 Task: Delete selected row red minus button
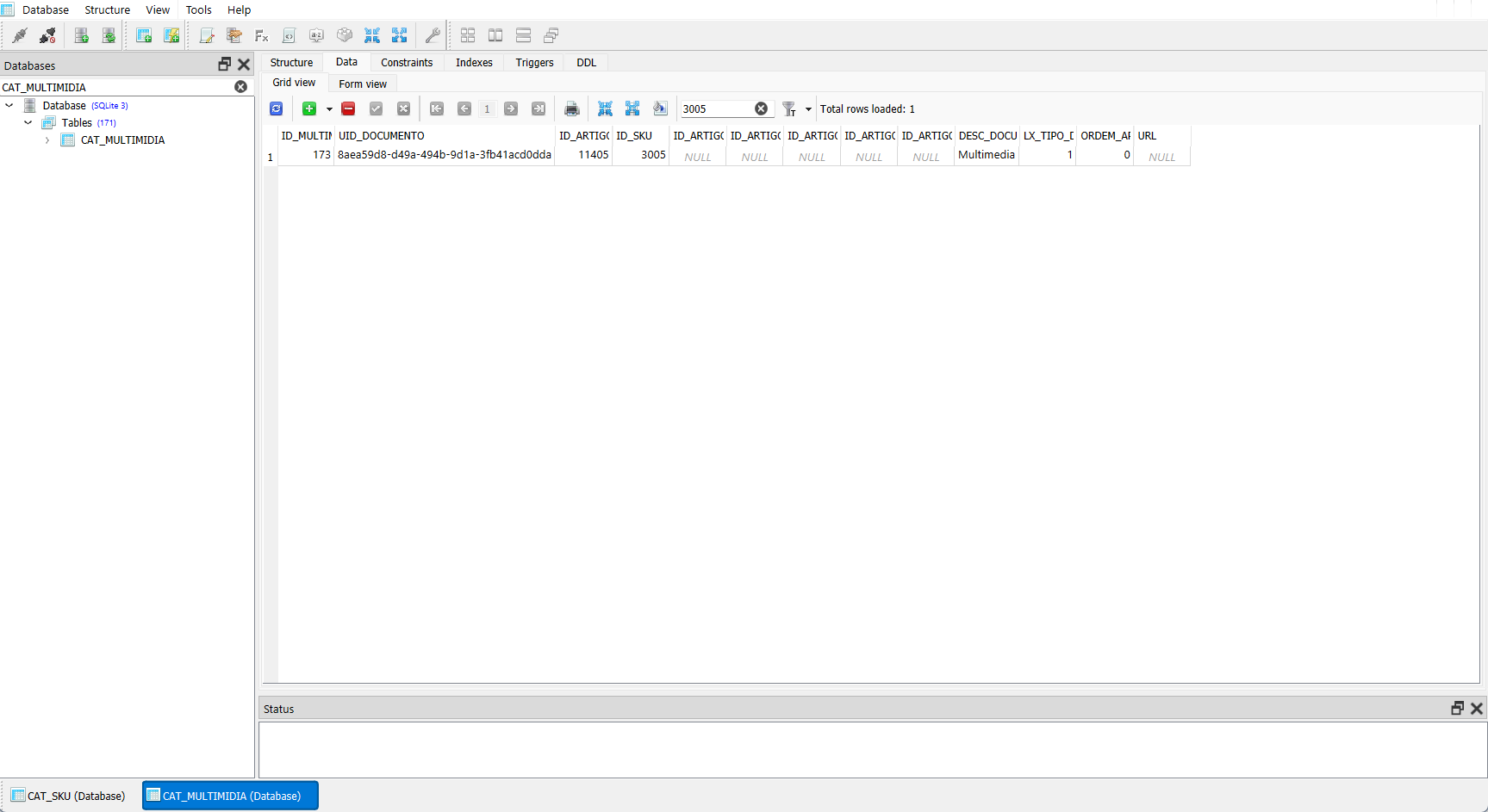pyautogui.click(x=348, y=108)
